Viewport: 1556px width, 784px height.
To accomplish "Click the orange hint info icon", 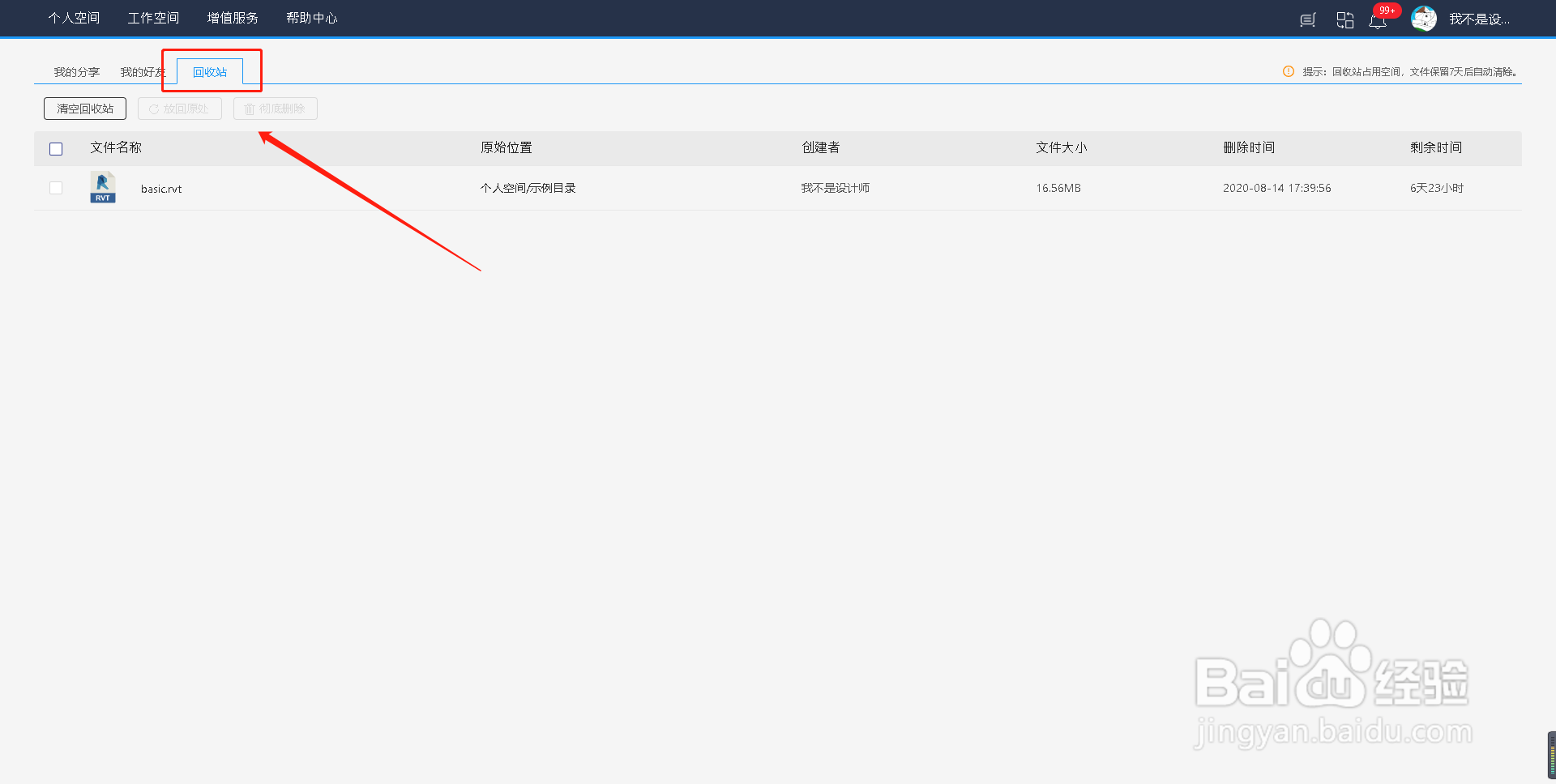I will [1289, 71].
